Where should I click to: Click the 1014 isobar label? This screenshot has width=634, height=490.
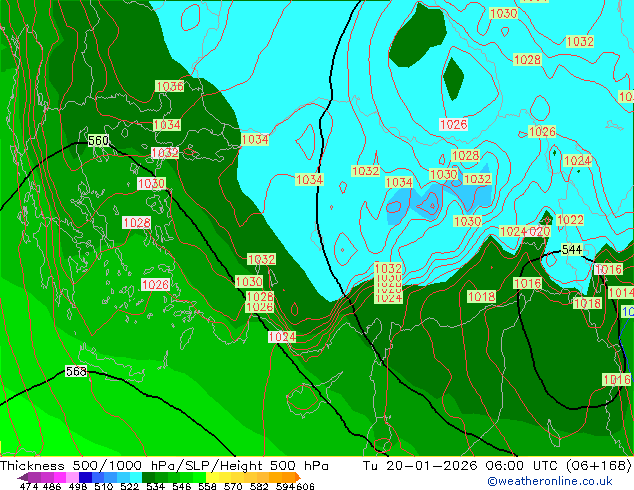coord(621,293)
